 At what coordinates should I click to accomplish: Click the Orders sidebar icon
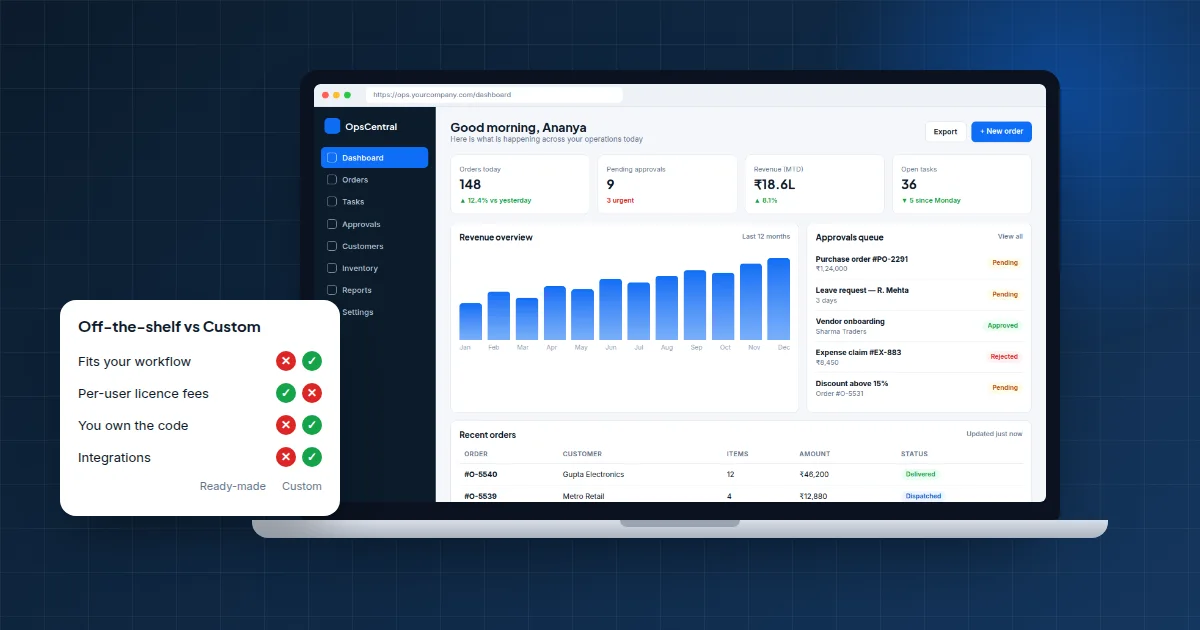(332, 180)
